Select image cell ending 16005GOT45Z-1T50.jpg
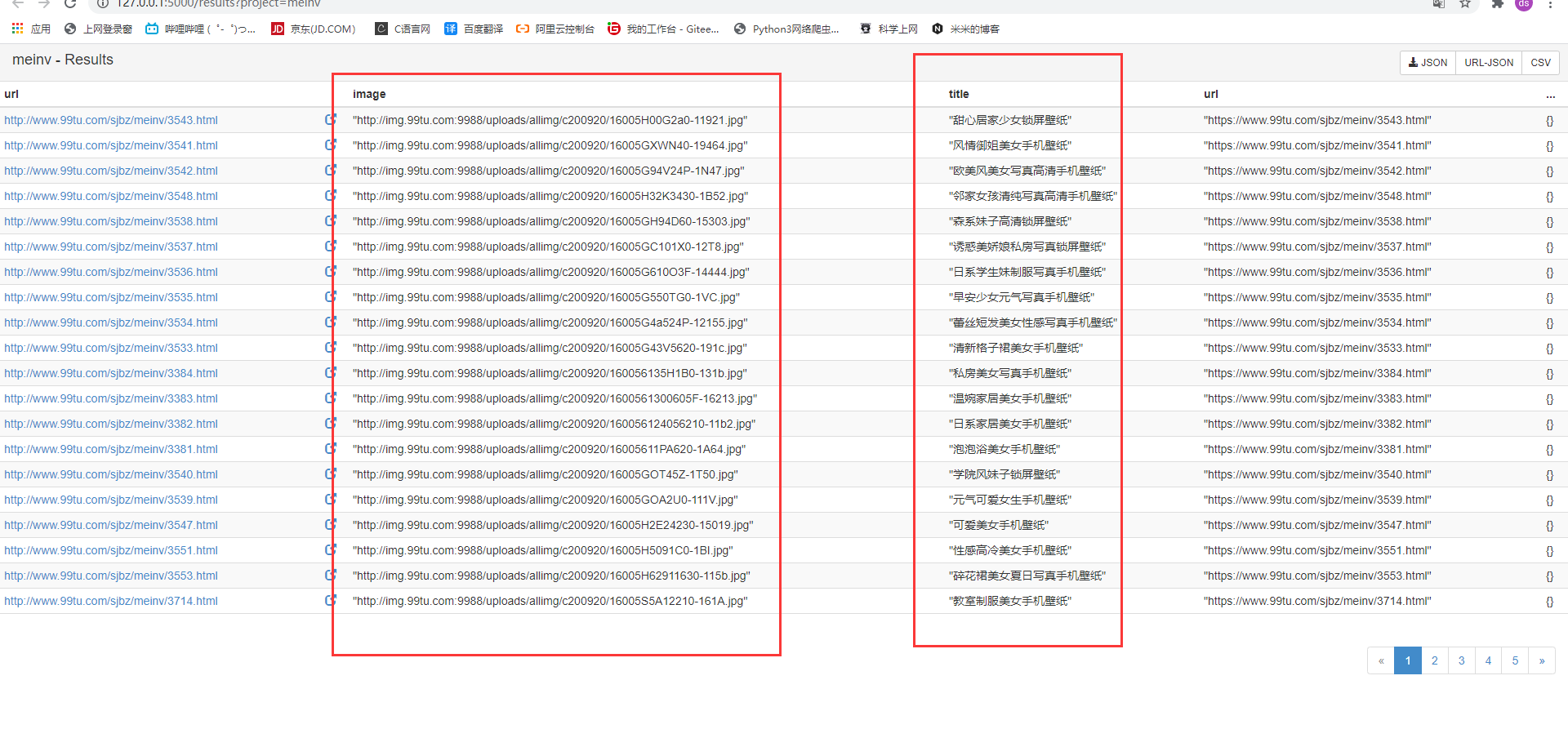This screenshot has width=1568, height=738. 545,474
